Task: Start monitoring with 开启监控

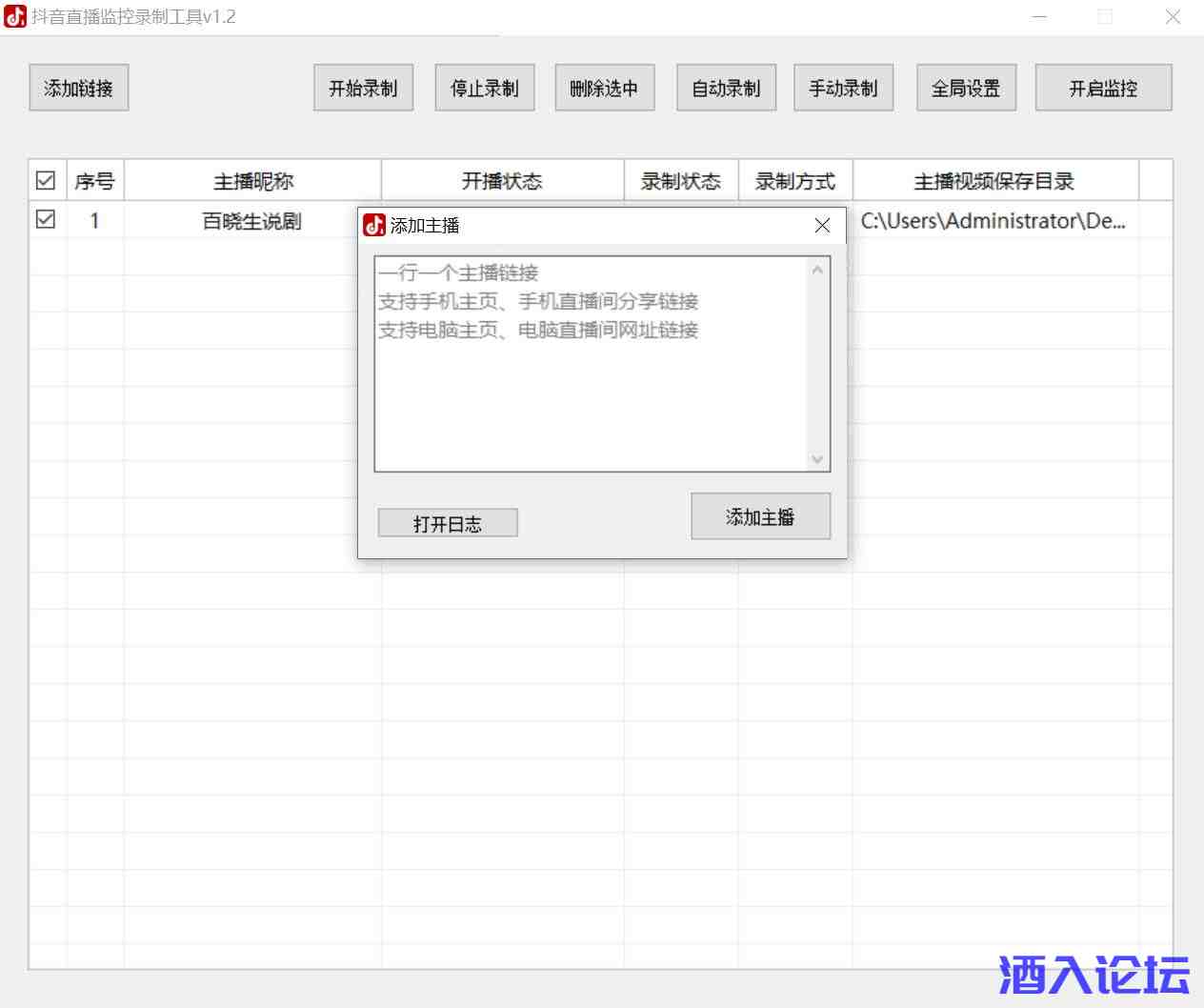Action: tap(1103, 89)
